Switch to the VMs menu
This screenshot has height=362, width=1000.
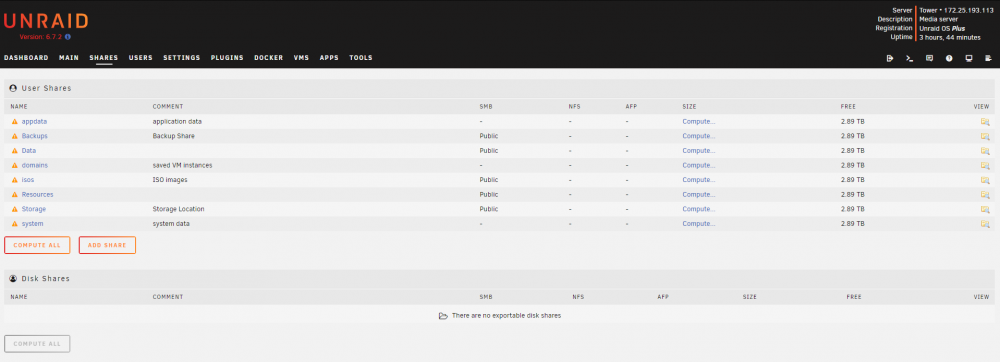tap(301, 58)
